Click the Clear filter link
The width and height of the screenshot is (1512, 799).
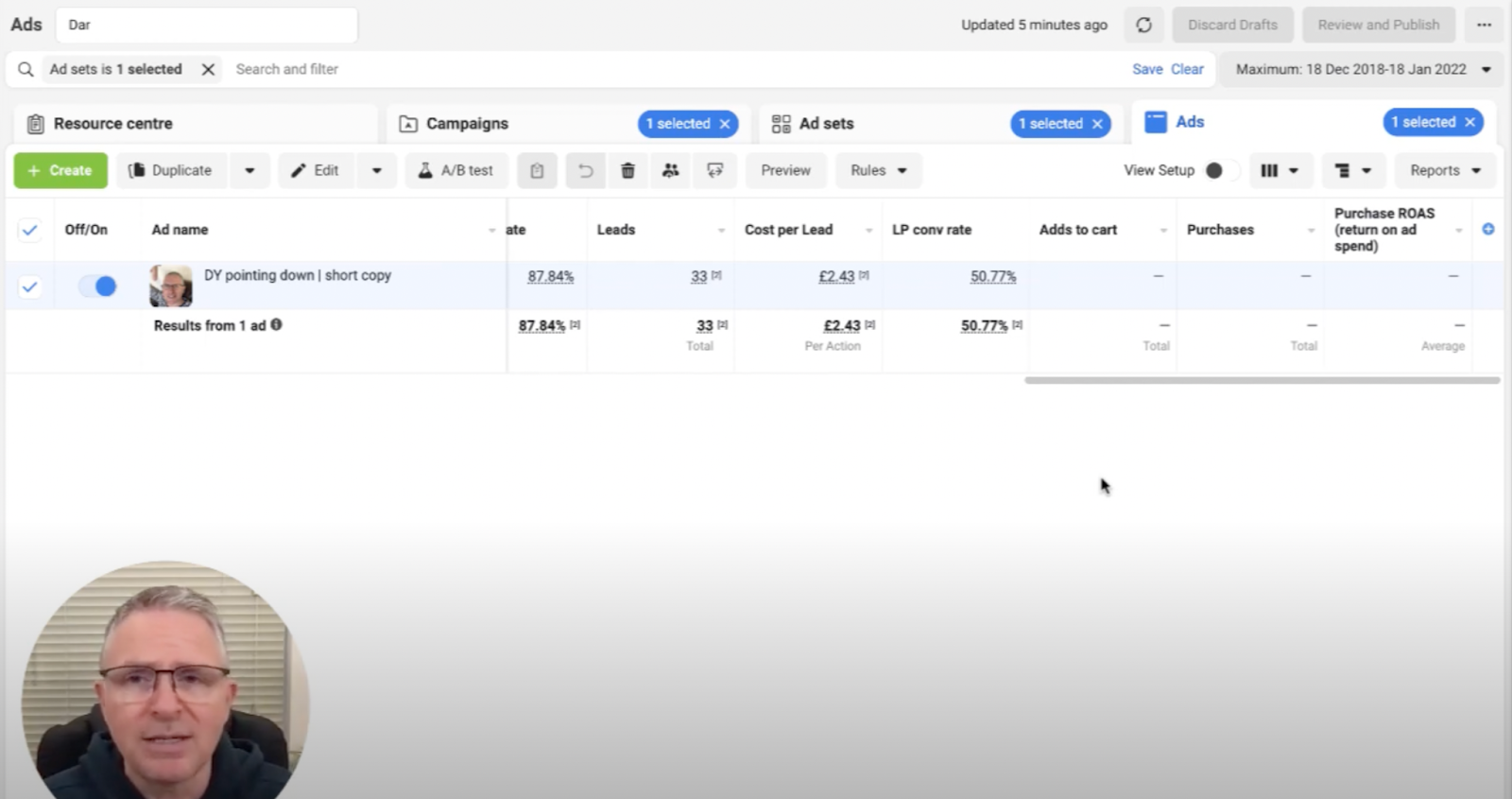[1187, 69]
